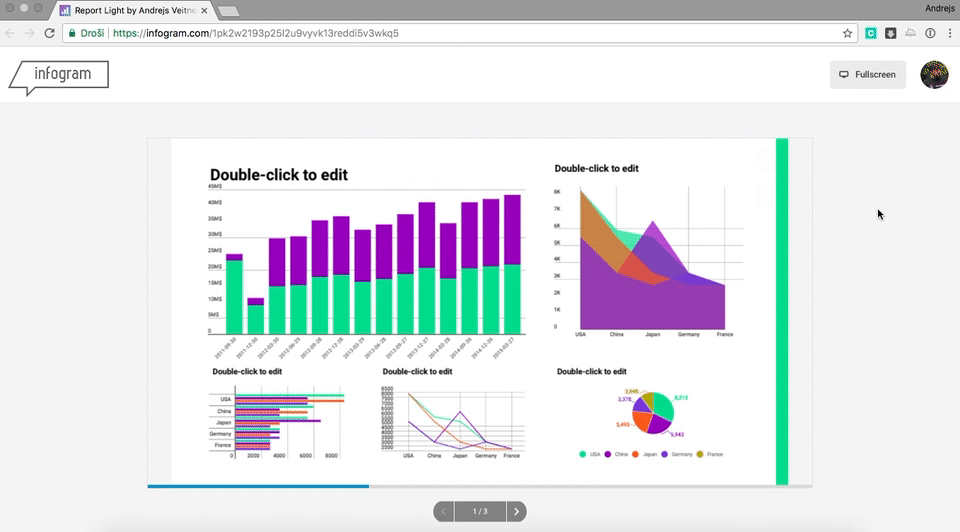
Task: Click the infogram logo
Action: 58,76
